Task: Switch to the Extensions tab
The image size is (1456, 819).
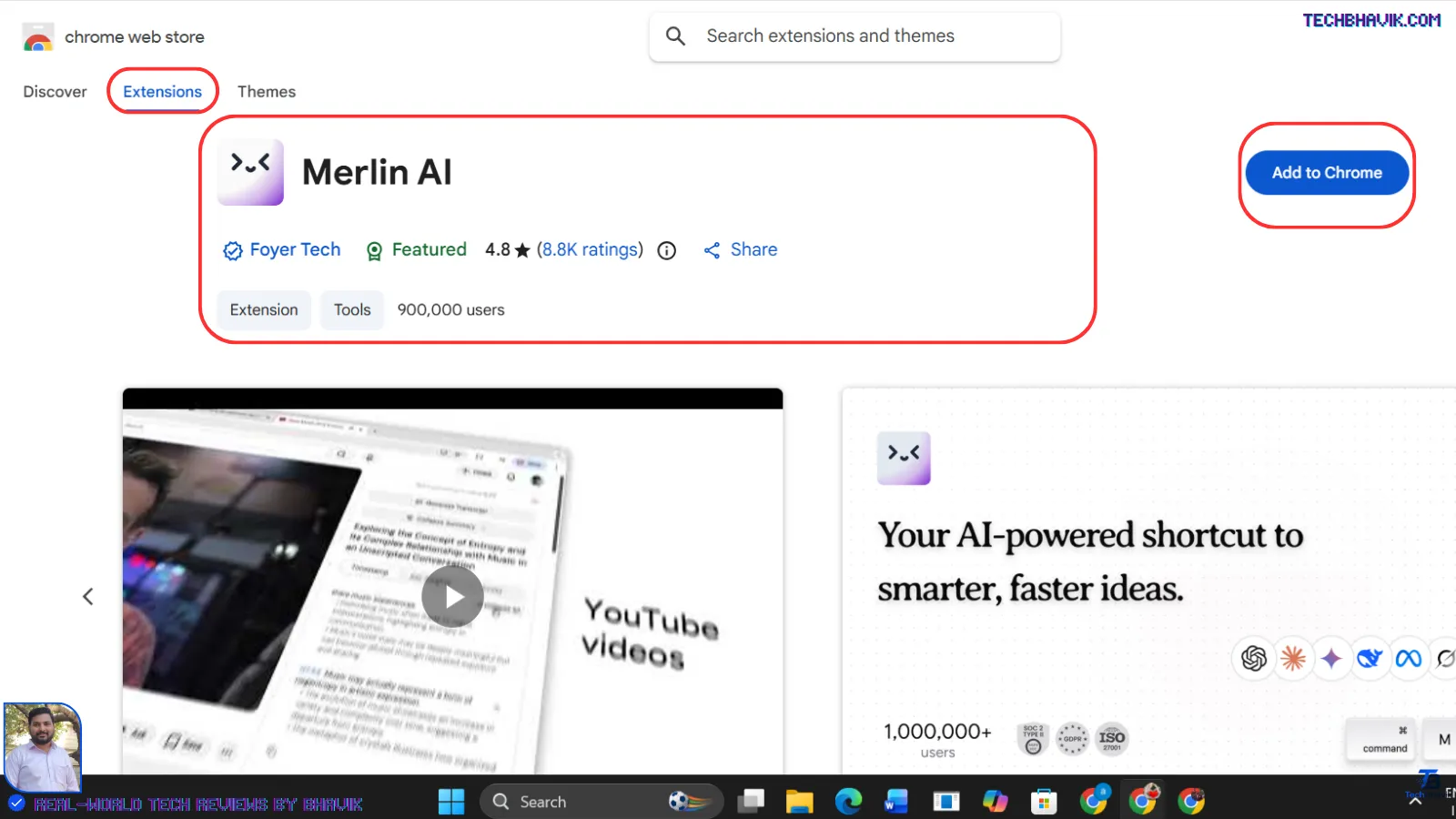Action: 163,91
